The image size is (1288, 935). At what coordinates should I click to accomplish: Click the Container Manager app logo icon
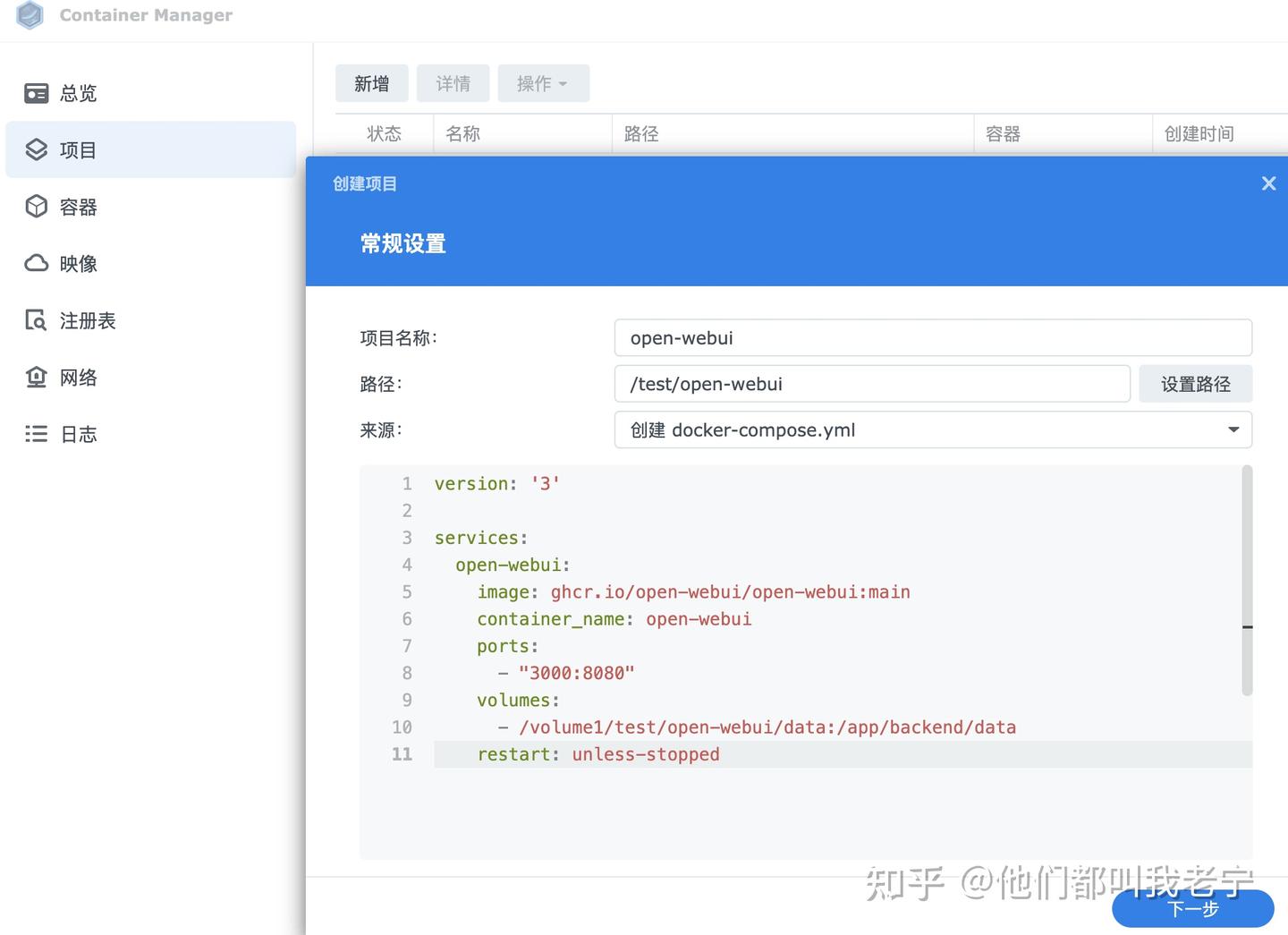(30, 15)
